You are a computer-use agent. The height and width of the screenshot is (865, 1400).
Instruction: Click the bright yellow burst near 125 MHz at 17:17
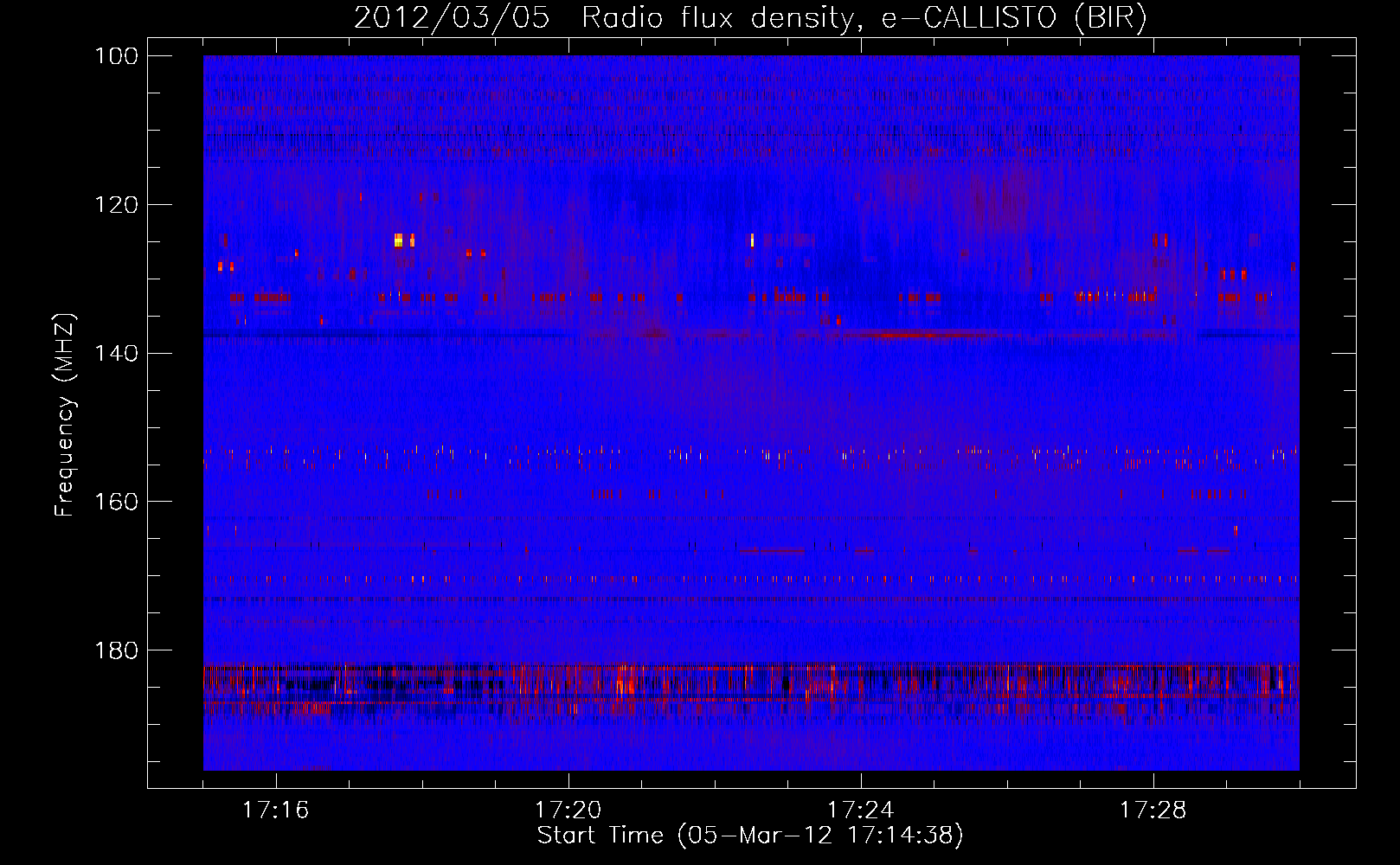click(x=398, y=240)
